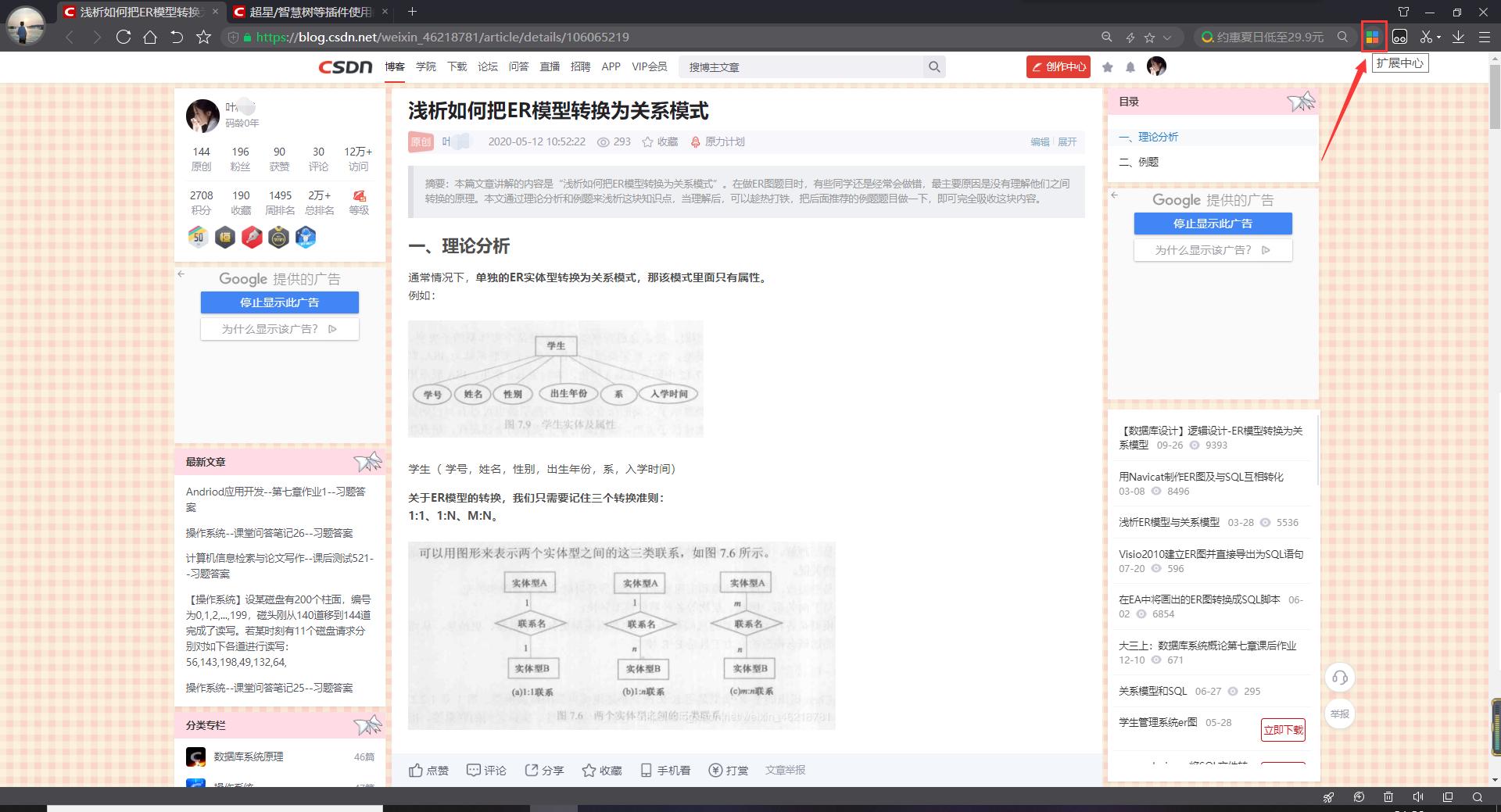The height and width of the screenshot is (812, 1501).
Task: Open the hamburger menu icon
Action: pos(1484,37)
